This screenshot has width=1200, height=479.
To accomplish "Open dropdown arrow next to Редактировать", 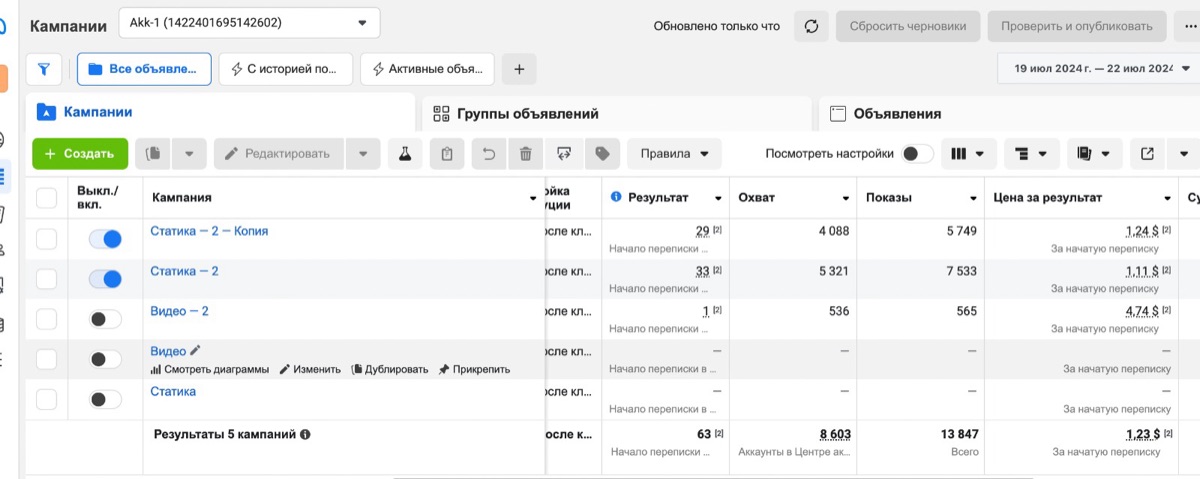I will [363, 154].
